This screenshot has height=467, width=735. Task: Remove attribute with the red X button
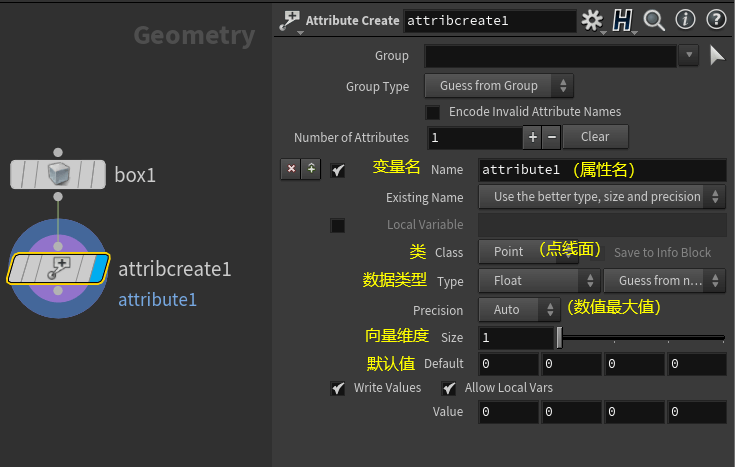291,169
